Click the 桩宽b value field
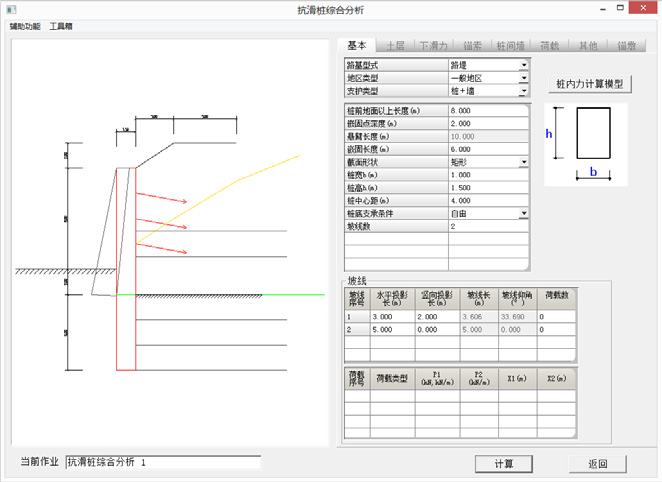This screenshot has width=662, height=482. (487, 175)
